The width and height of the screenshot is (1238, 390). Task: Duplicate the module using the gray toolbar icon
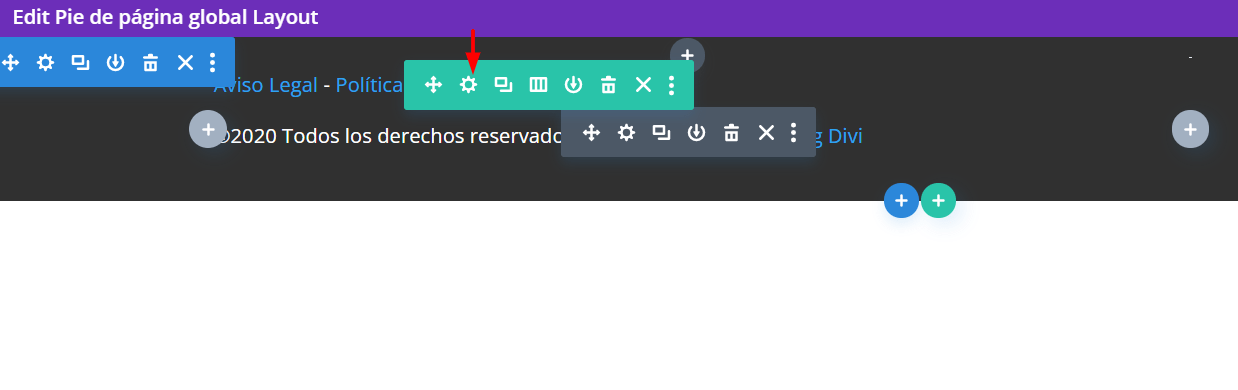click(x=661, y=132)
